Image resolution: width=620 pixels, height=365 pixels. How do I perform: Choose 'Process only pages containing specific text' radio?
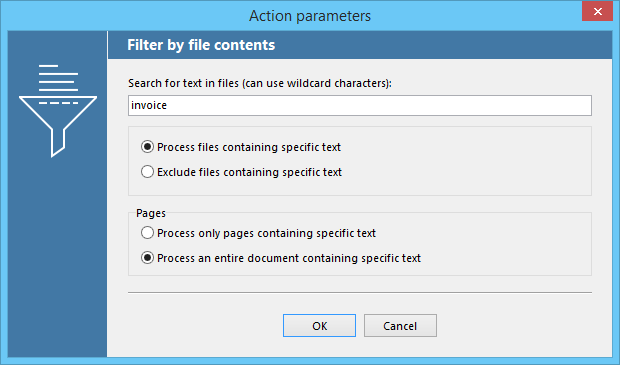click(x=147, y=233)
